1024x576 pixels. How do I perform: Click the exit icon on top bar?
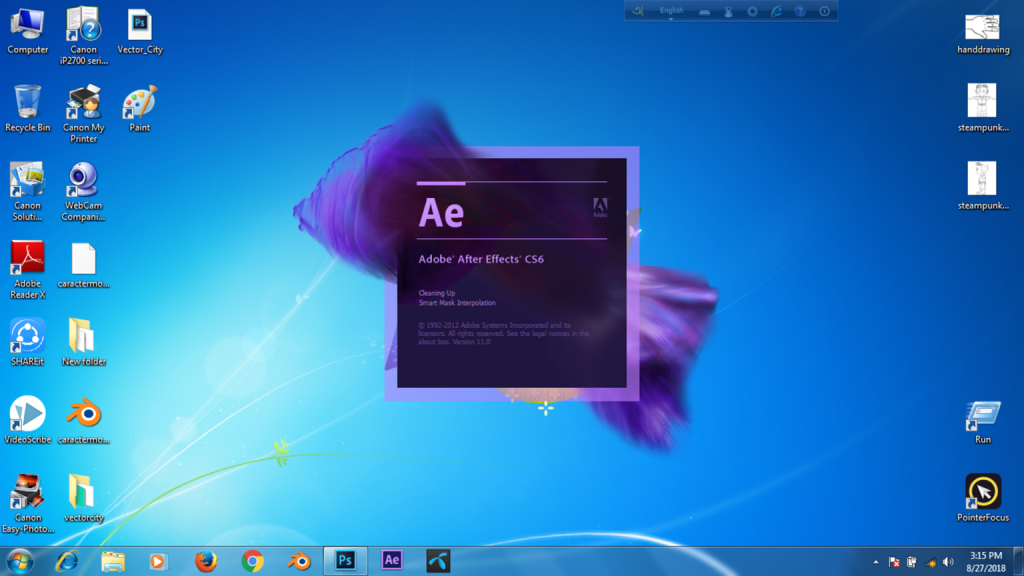(824, 11)
